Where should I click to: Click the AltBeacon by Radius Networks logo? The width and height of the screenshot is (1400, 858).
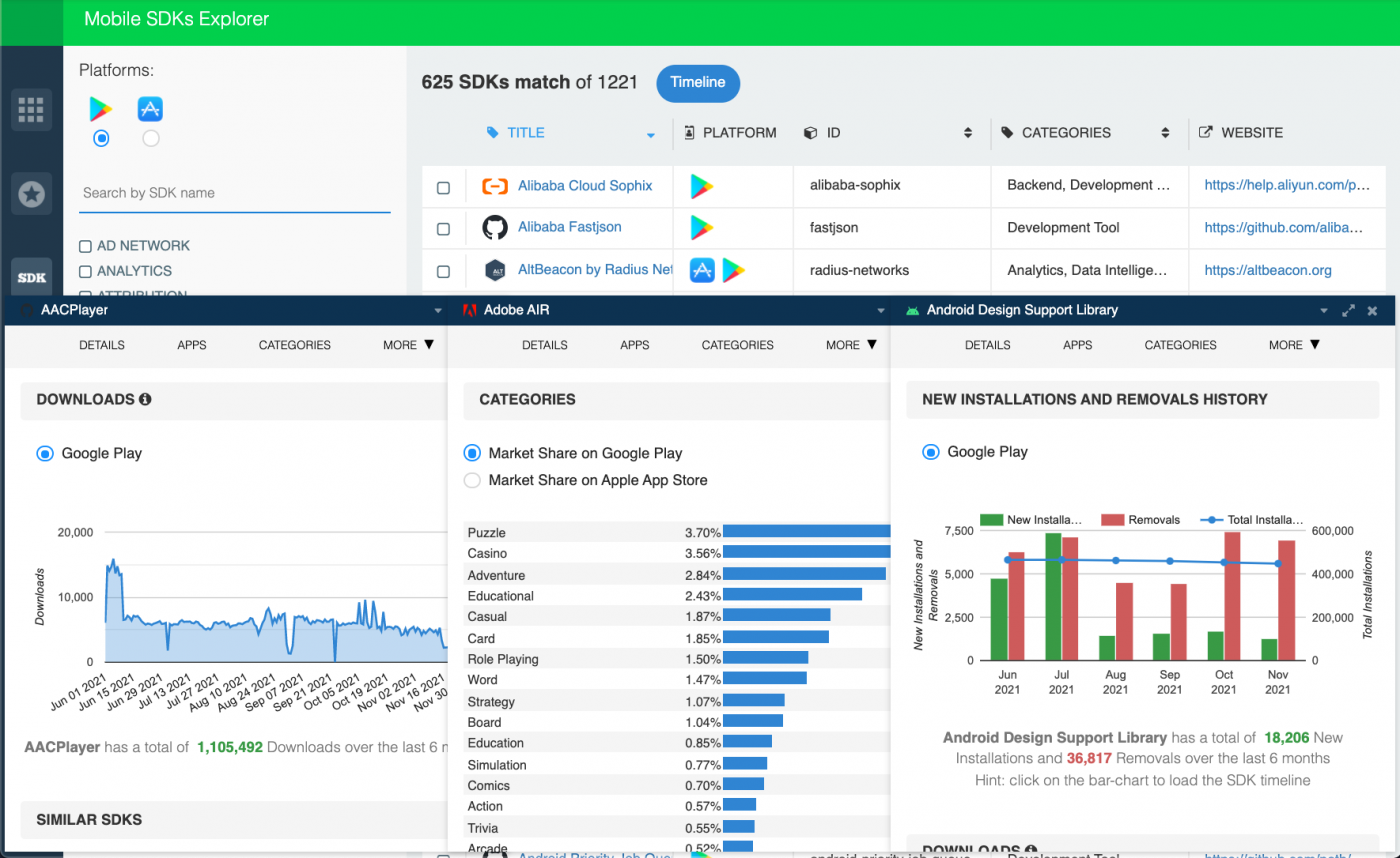coord(494,270)
